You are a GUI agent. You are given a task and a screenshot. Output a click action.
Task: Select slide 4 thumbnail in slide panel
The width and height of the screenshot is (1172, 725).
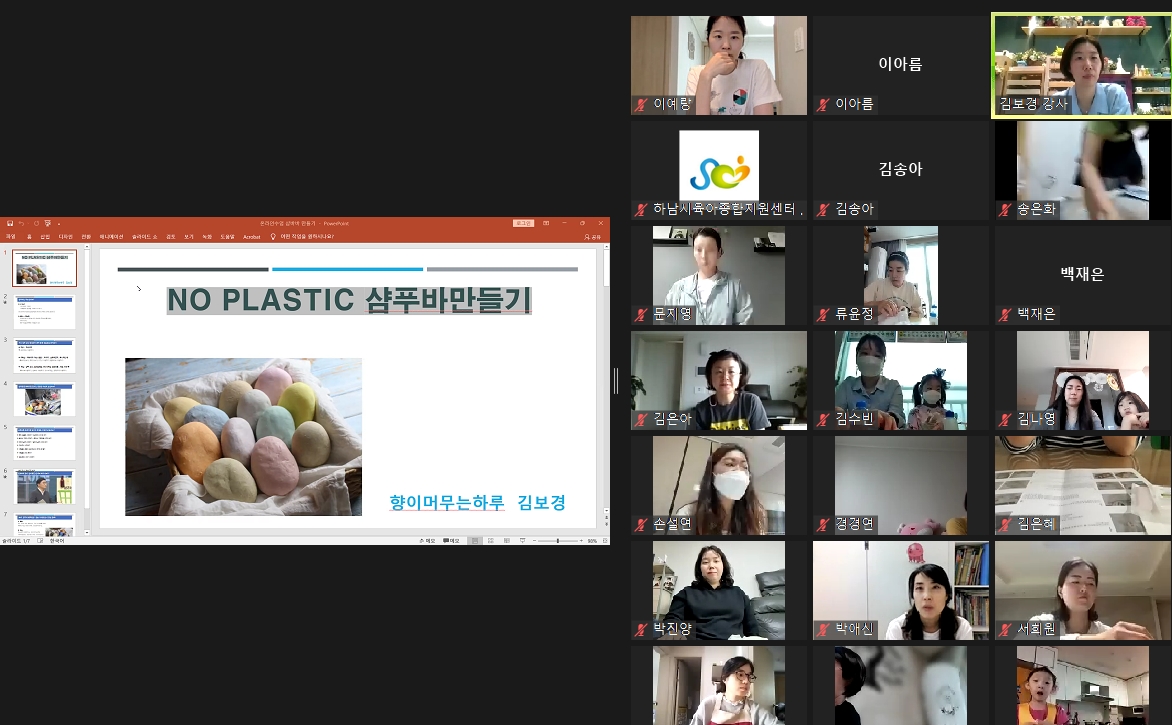click(44, 400)
